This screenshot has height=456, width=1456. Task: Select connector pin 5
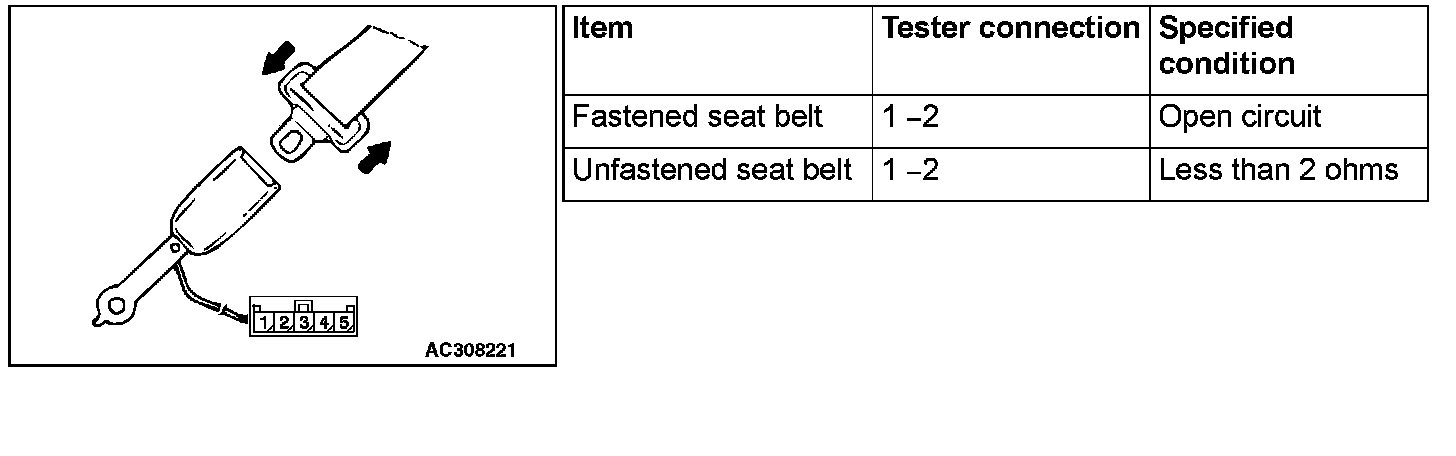[343, 322]
